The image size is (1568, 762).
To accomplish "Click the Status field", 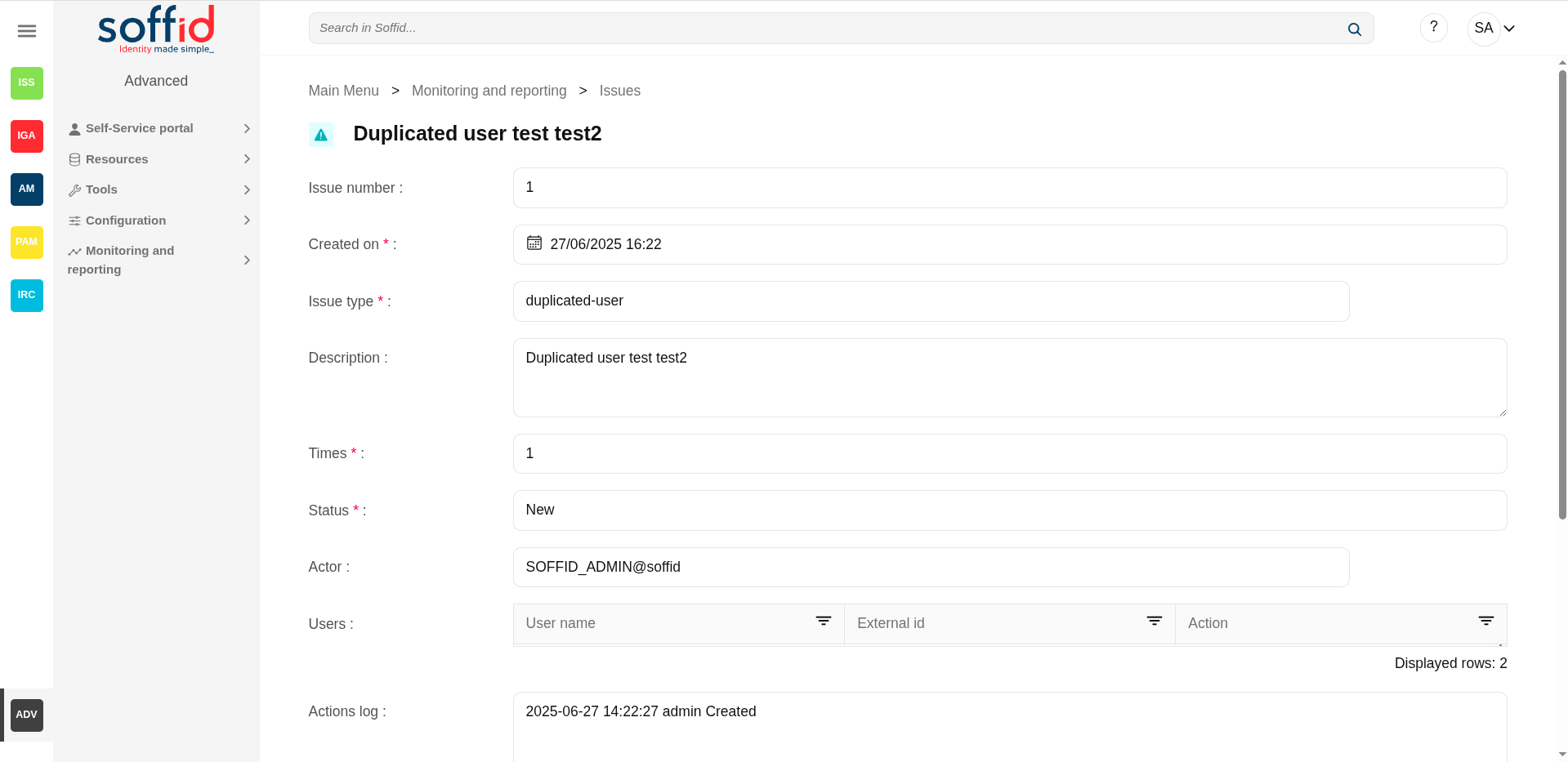I will [1009, 510].
